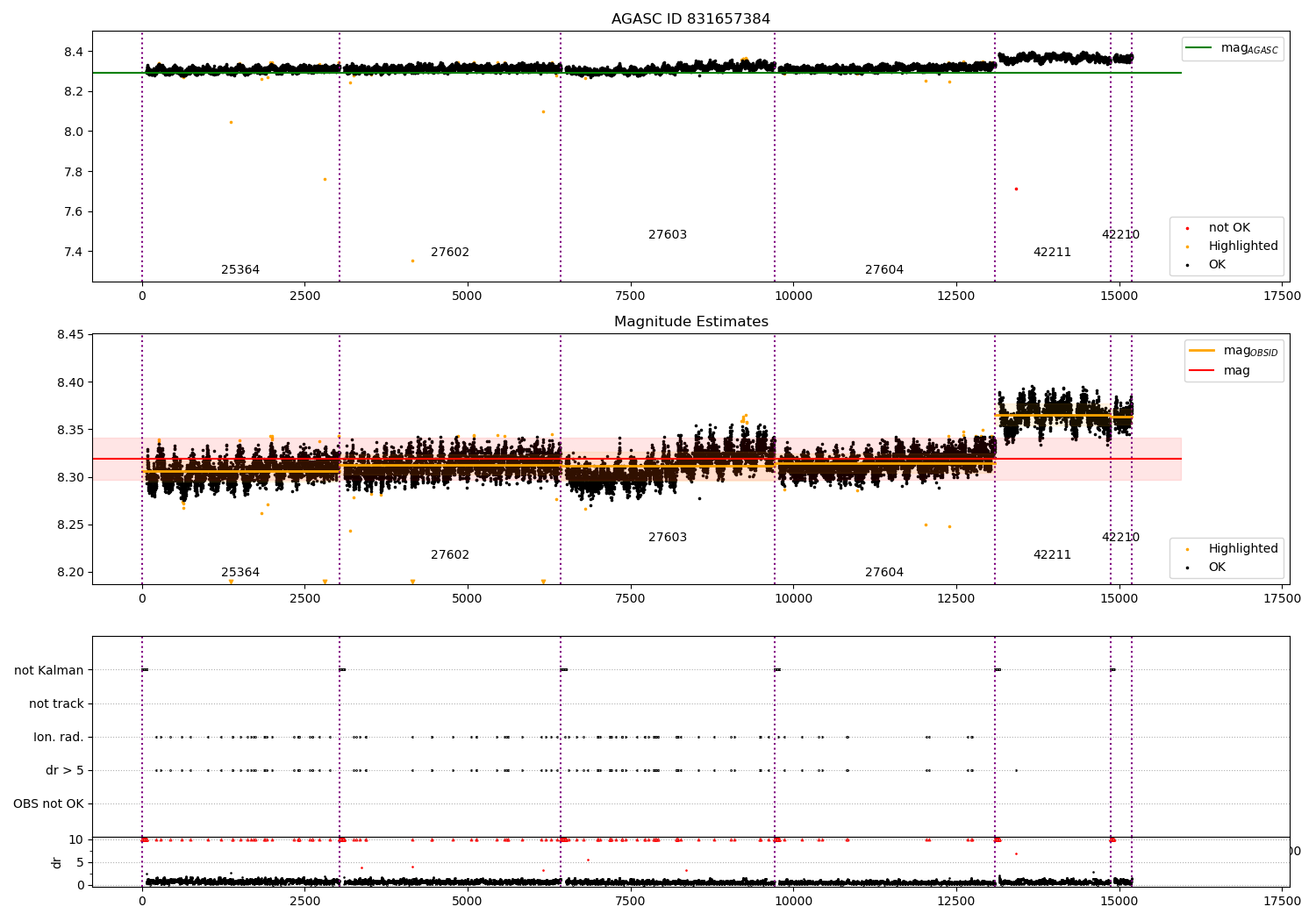1316x921 pixels.
Task: Click the mag OBSID legend entry
Action: point(1234,351)
